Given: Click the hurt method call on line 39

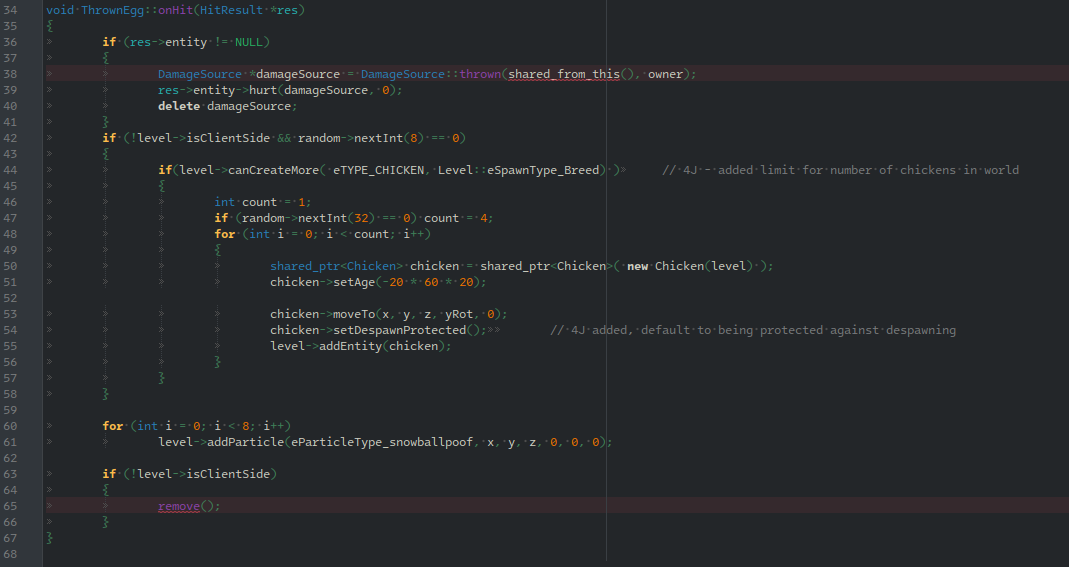Looking at the screenshot, I should (263, 90).
